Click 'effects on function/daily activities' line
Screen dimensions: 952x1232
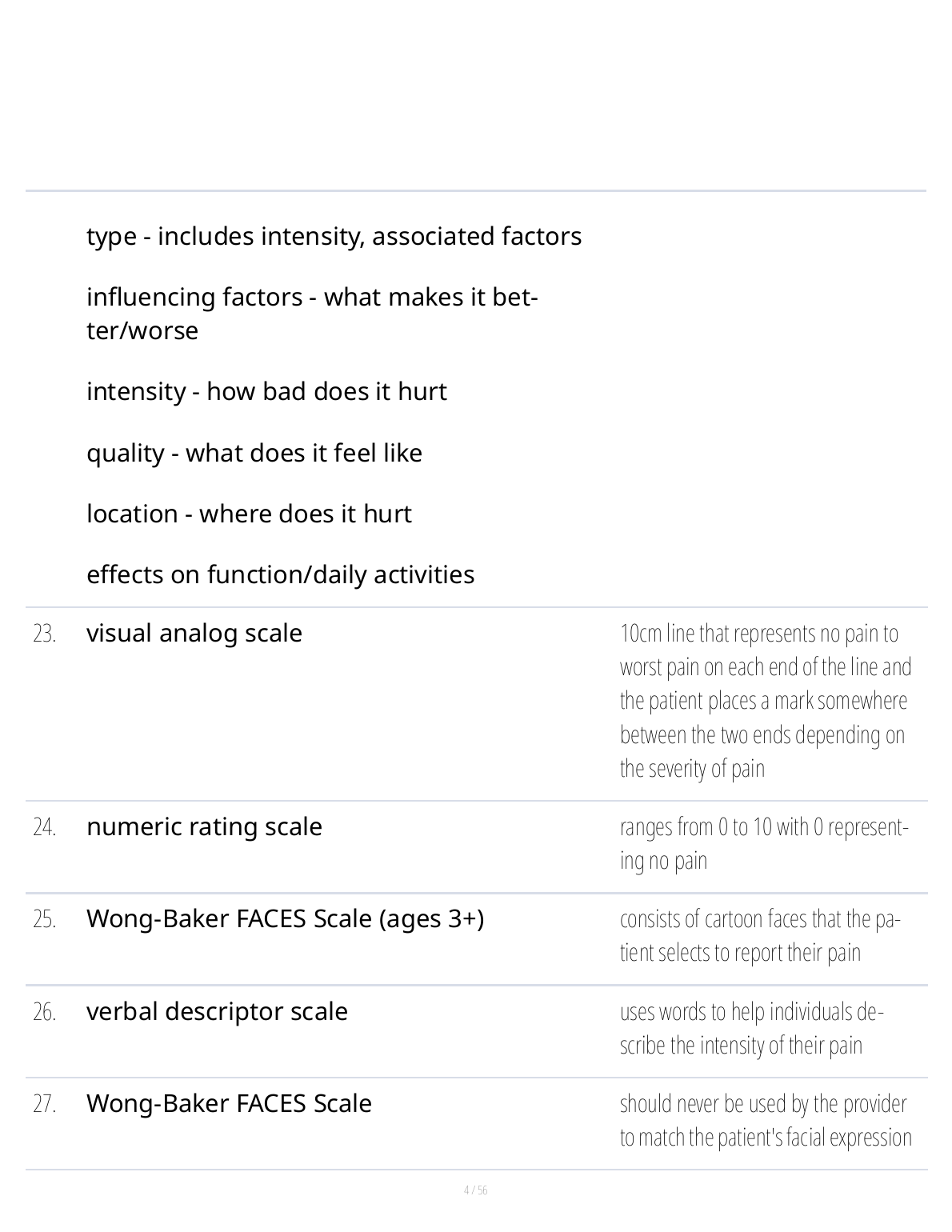[280, 575]
